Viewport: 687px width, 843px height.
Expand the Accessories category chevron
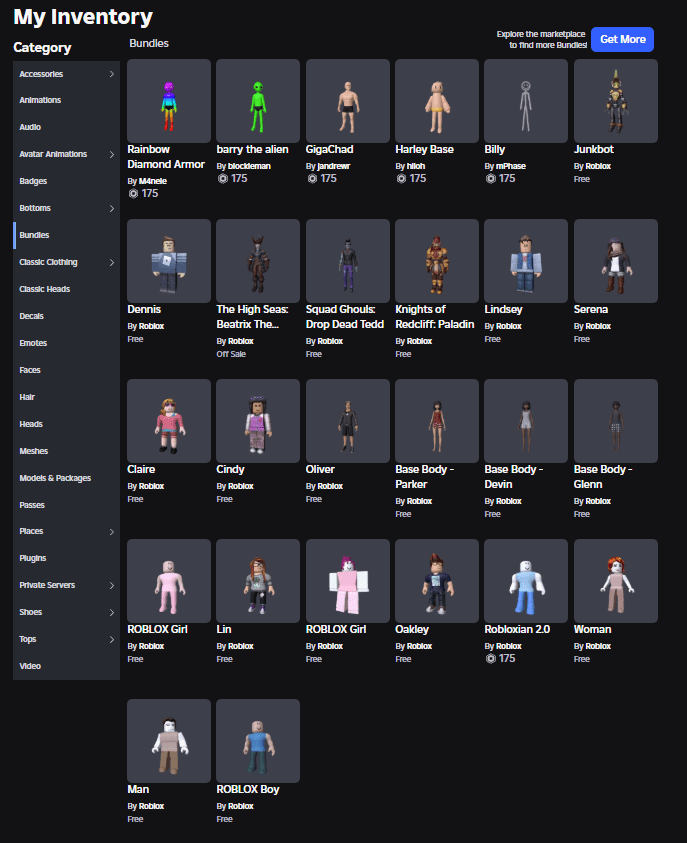112,74
